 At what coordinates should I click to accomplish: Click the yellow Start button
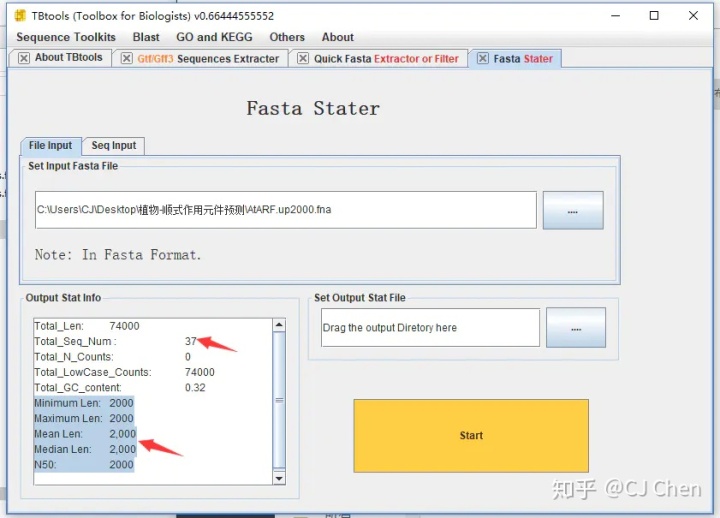[x=471, y=435]
